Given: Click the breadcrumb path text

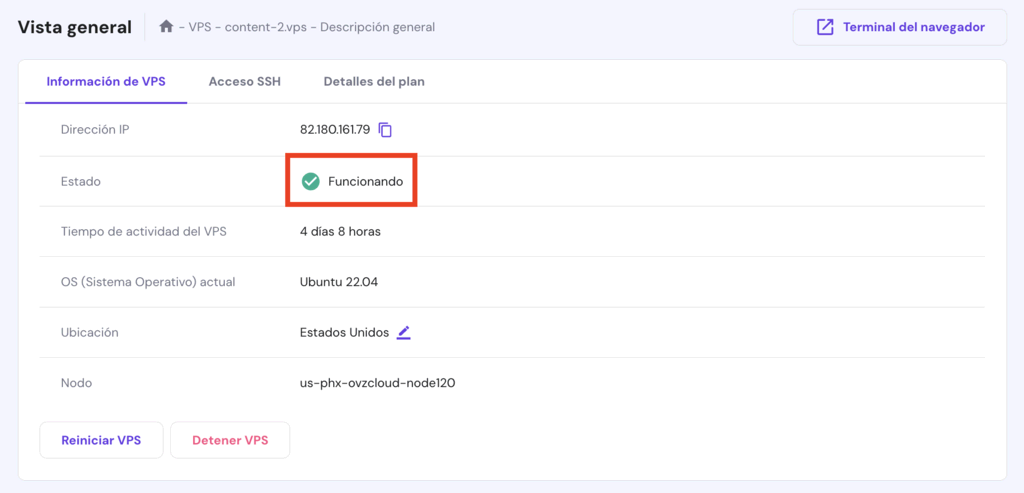Looking at the screenshot, I should 311,27.
